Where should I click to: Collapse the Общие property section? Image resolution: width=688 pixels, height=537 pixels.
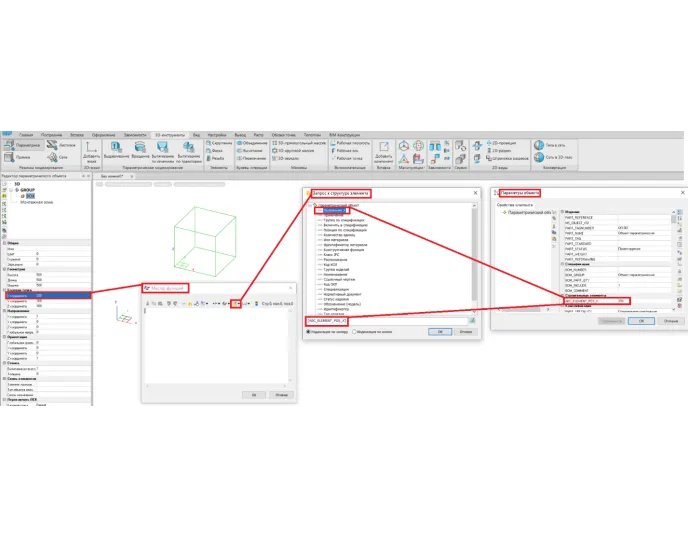click(x=4, y=243)
